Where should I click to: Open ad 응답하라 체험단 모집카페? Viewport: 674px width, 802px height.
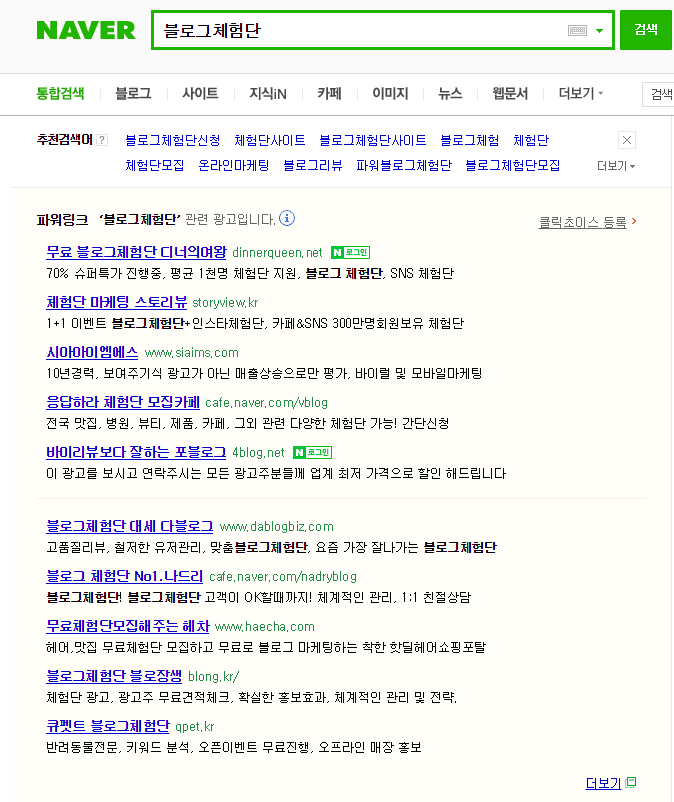pos(123,402)
